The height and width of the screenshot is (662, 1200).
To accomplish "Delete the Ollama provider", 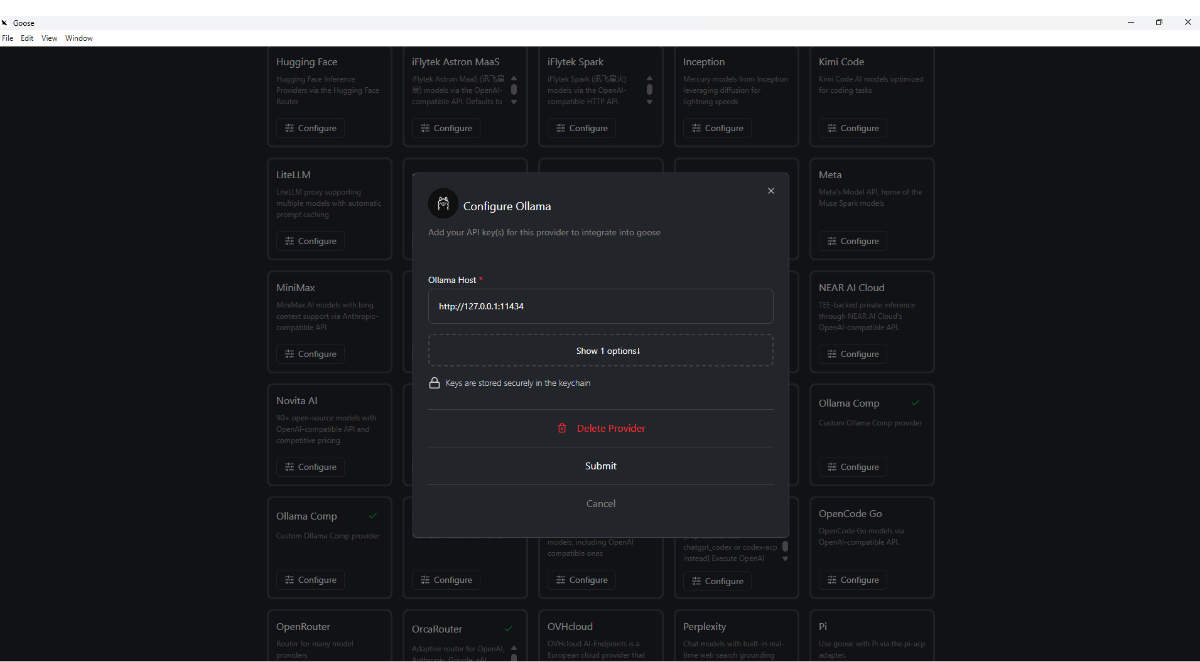I will click(600, 428).
